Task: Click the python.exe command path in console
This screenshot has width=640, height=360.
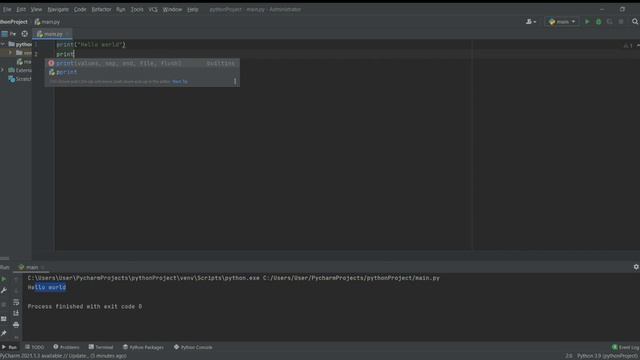Action: point(144,278)
